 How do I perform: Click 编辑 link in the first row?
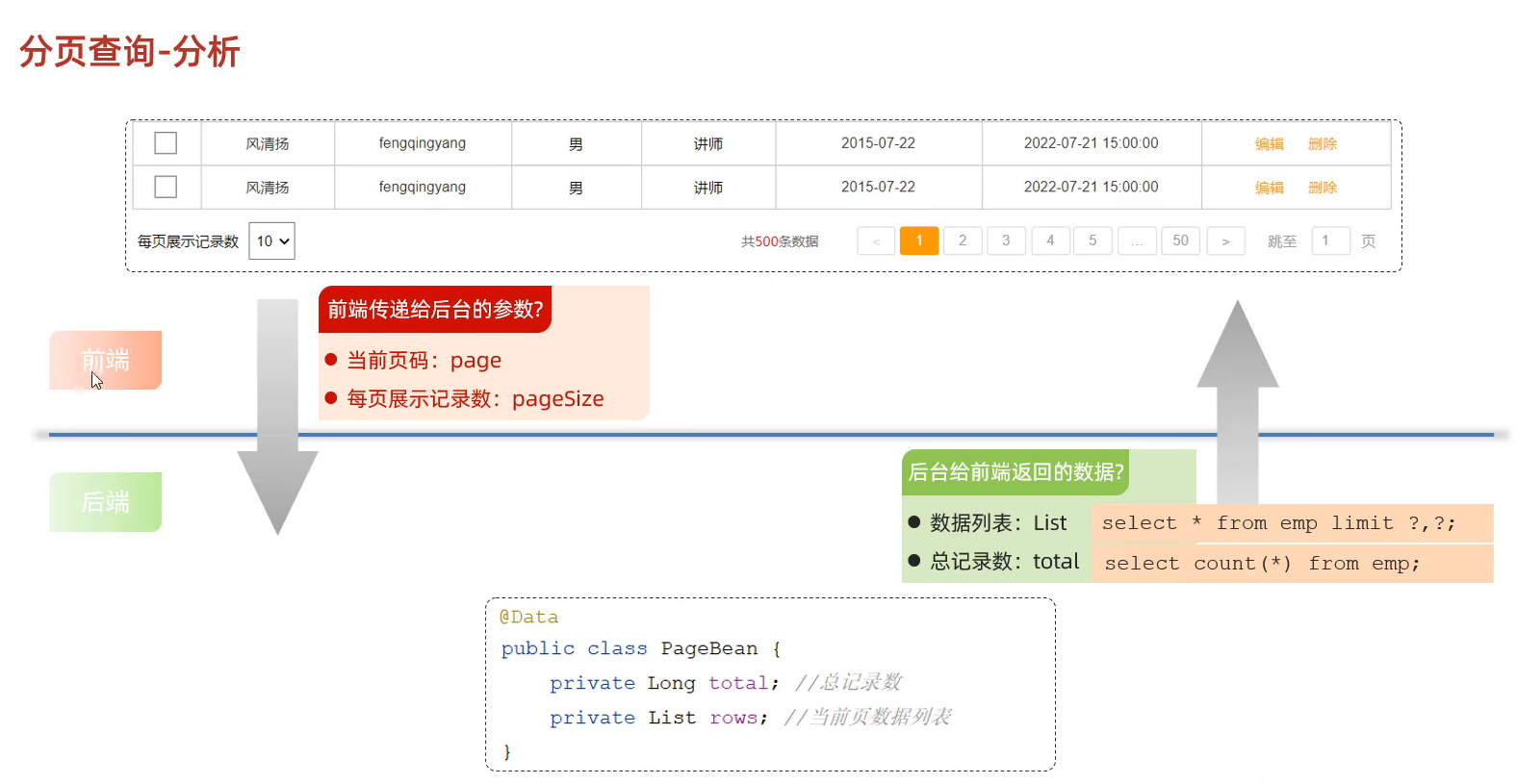[x=1269, y=143]
